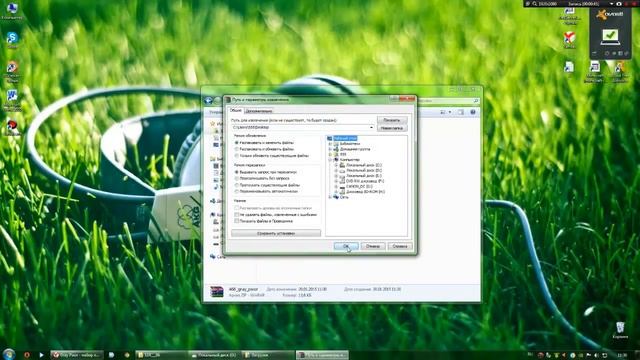Select the extract and replace files radio option
640x360 pixels.
pos(237,143)
